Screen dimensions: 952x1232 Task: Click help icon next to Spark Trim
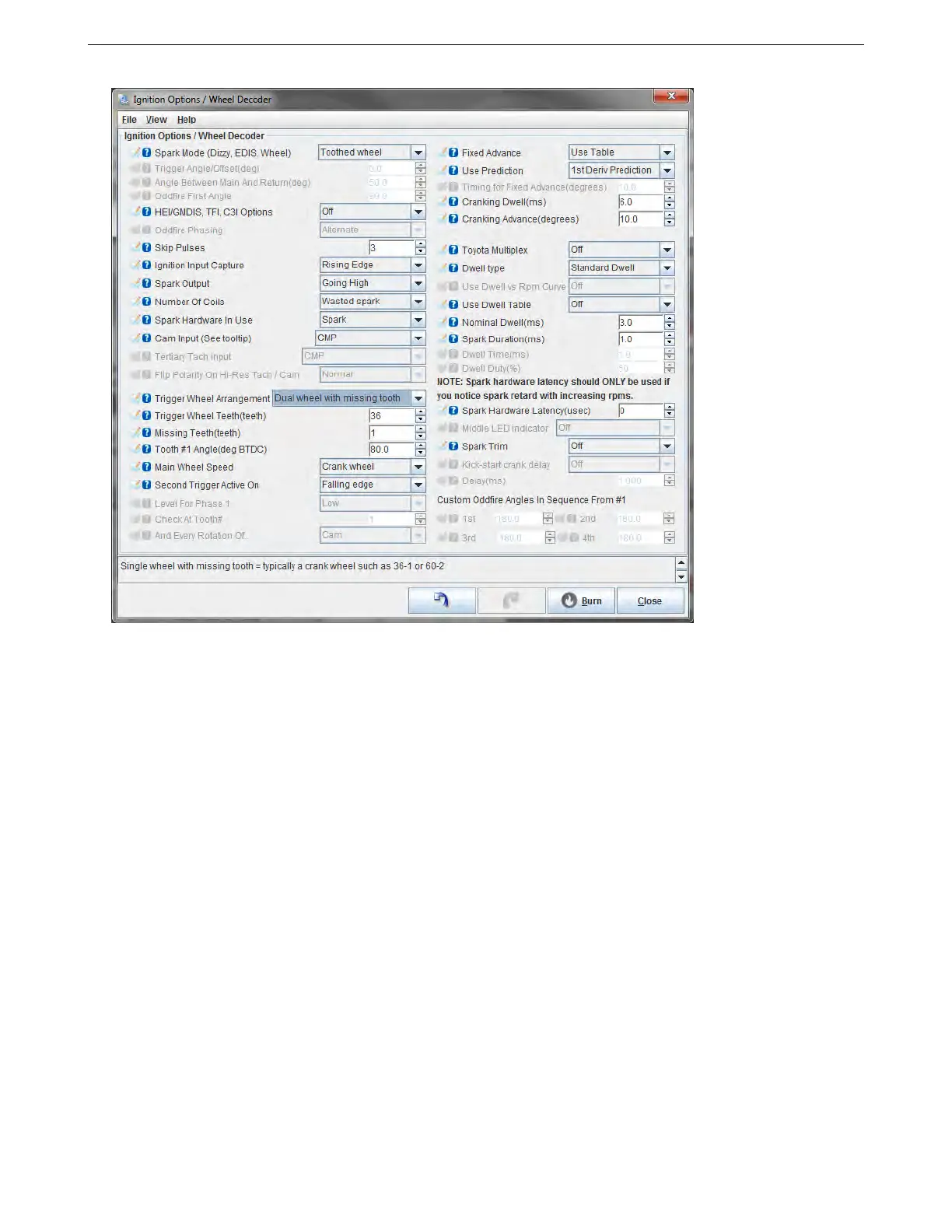(x=453, y=446)
